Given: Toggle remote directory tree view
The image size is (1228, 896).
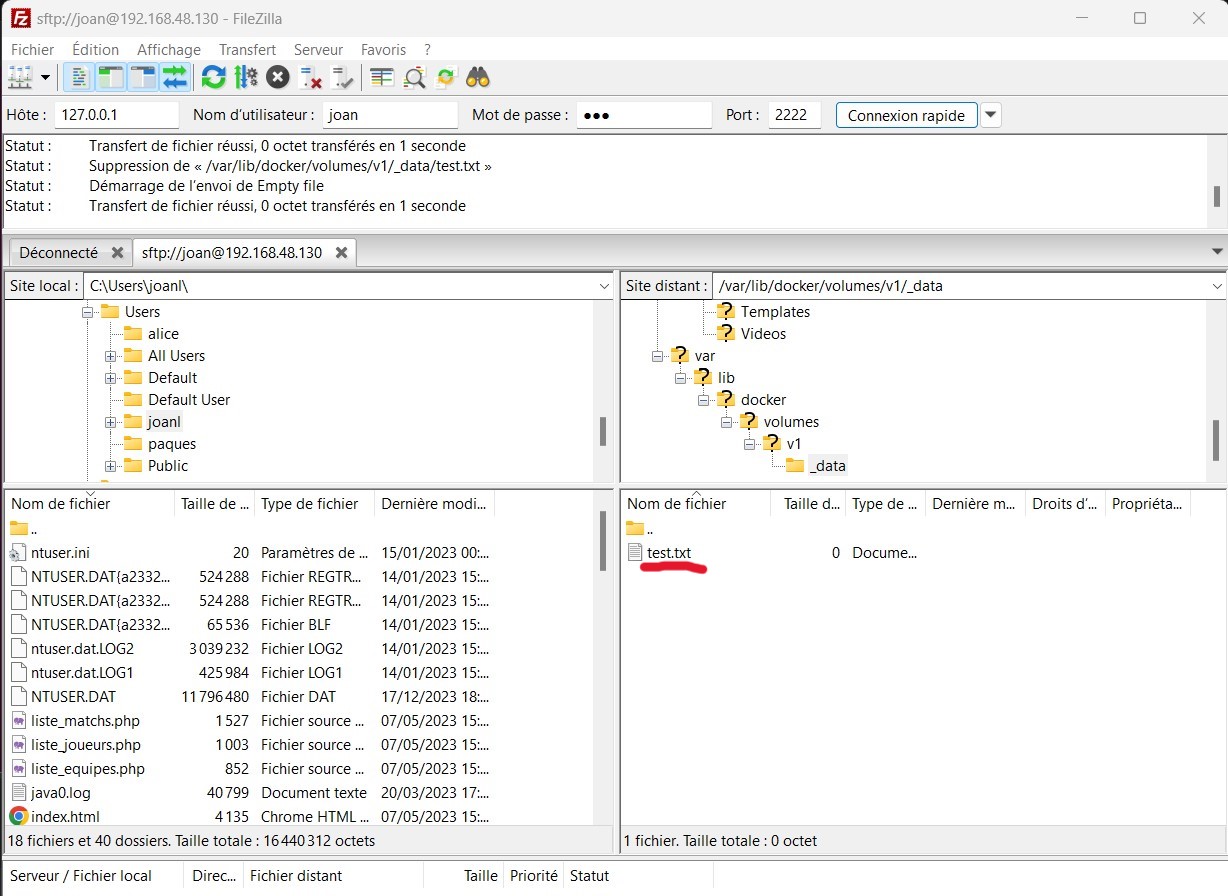Looking at the screenshot, I should coord(142,77).
